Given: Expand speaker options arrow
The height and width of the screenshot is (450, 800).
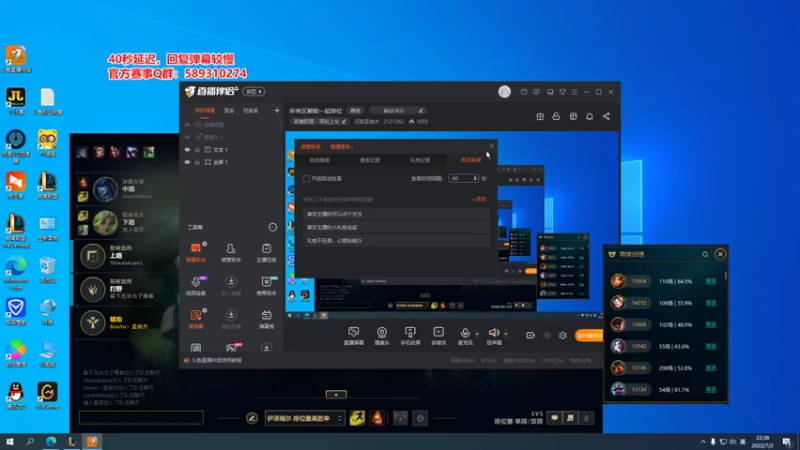Looking at the screenshot, I should click(506, 334).
